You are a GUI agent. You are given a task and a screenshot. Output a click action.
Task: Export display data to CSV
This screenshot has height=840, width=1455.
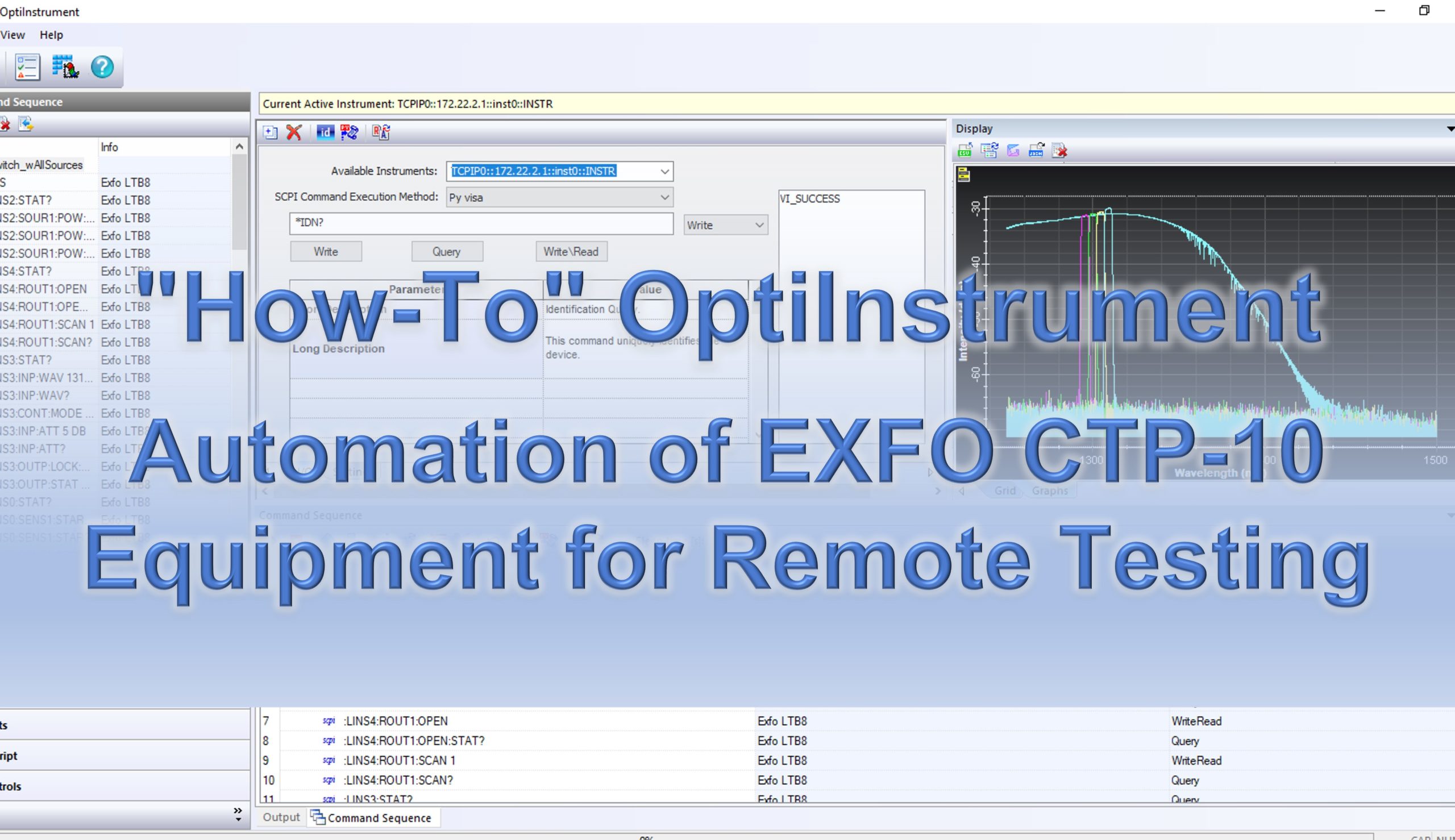pyautogui.click(x=965, y=152)
